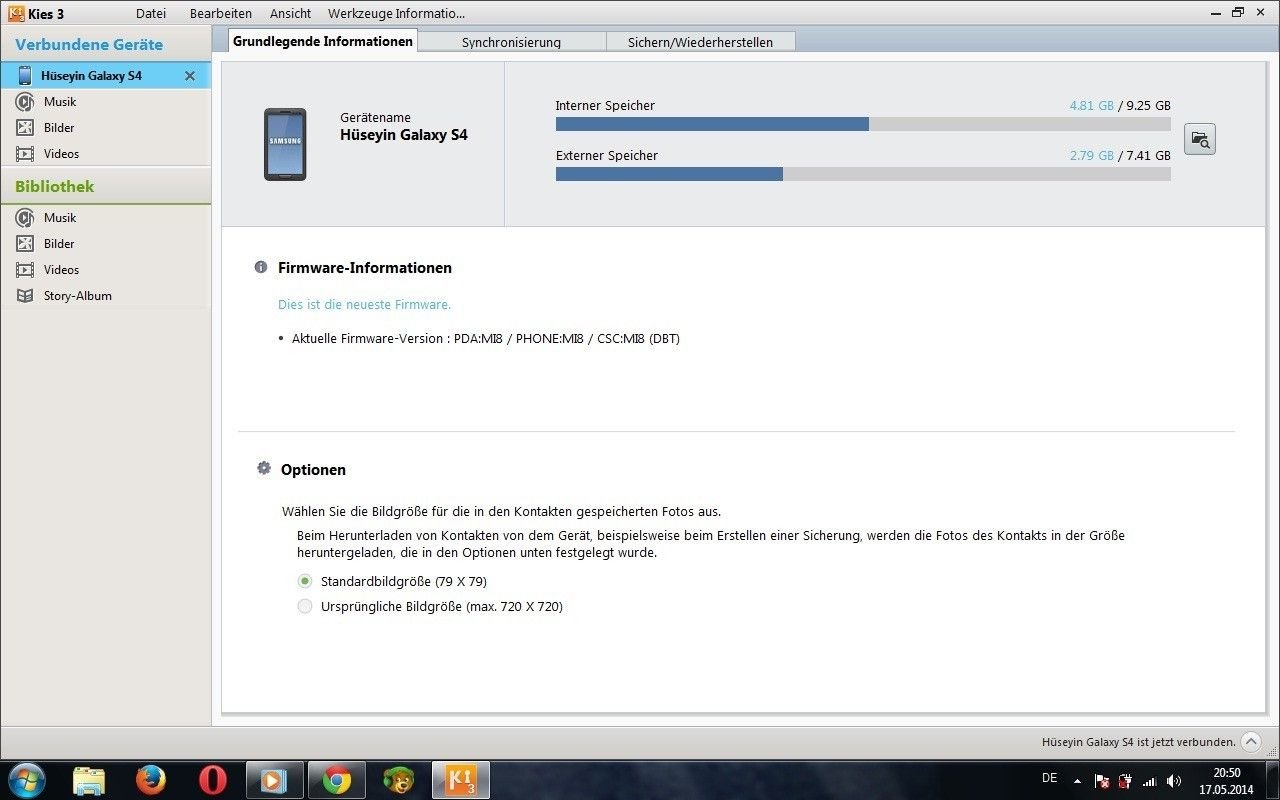Click the power plug tray icon

pos(1126,781)
